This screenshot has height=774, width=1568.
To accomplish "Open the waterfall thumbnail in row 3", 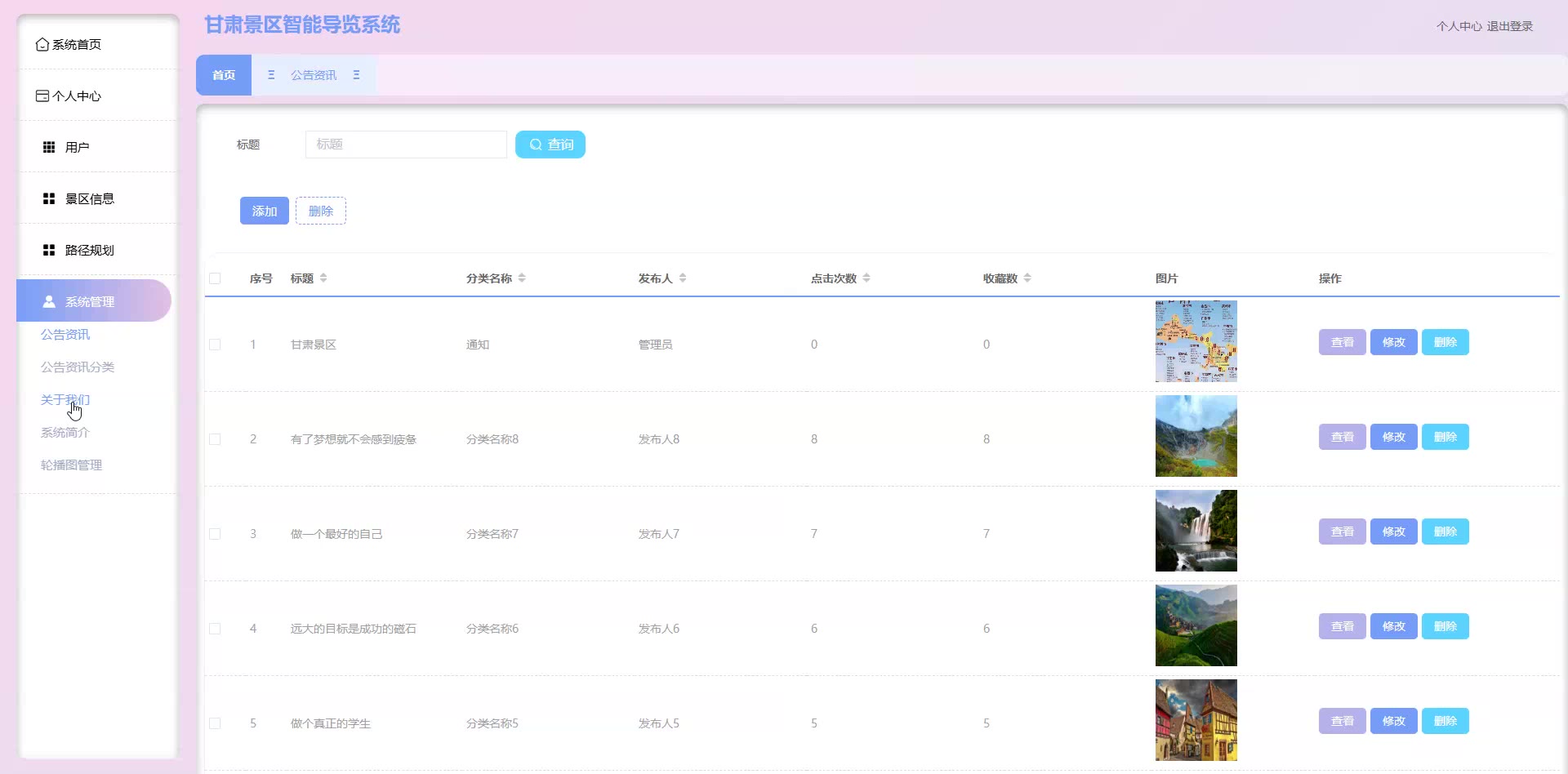I will point(1196,531).
